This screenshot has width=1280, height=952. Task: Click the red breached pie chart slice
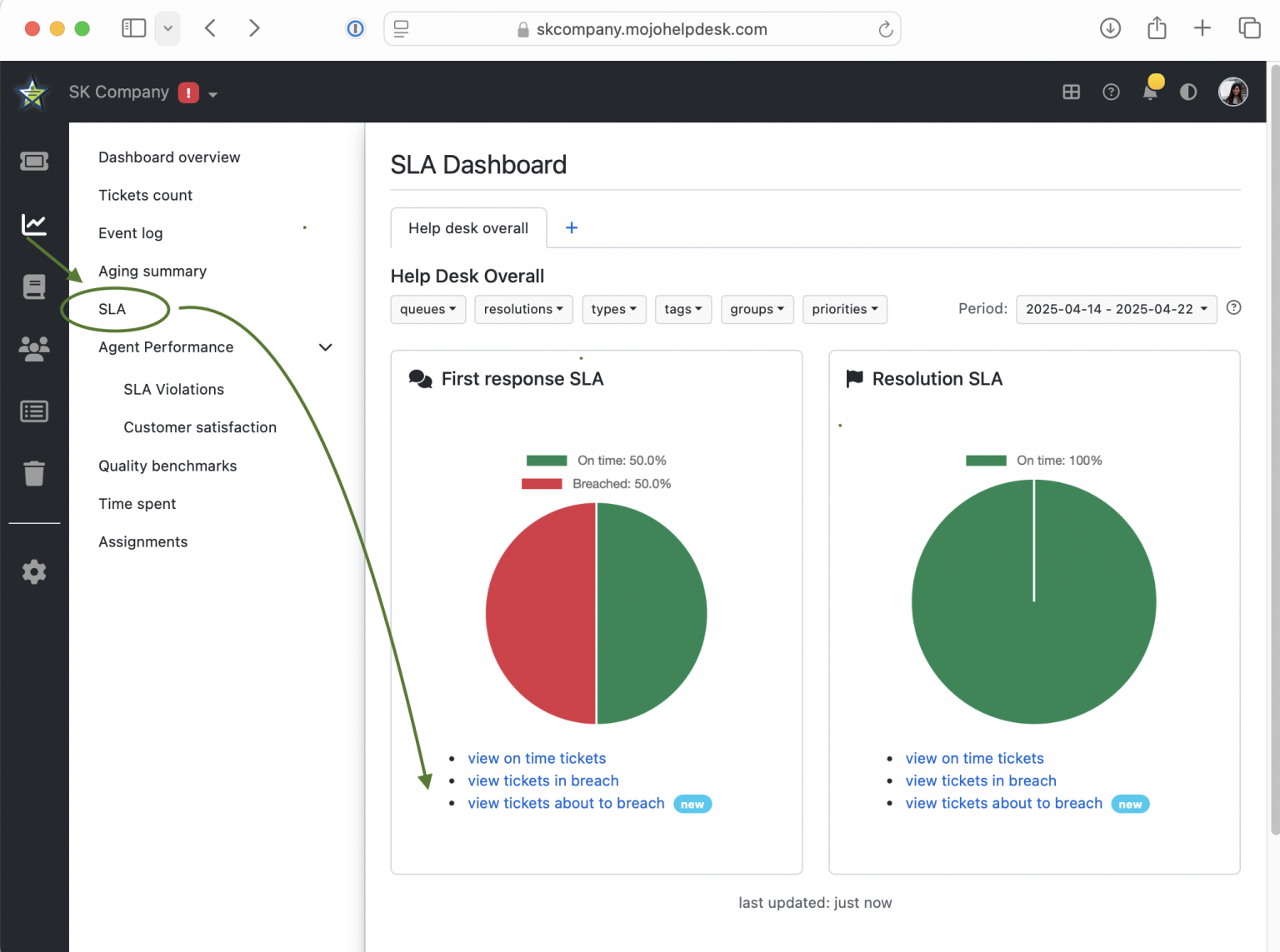[540, 614]
